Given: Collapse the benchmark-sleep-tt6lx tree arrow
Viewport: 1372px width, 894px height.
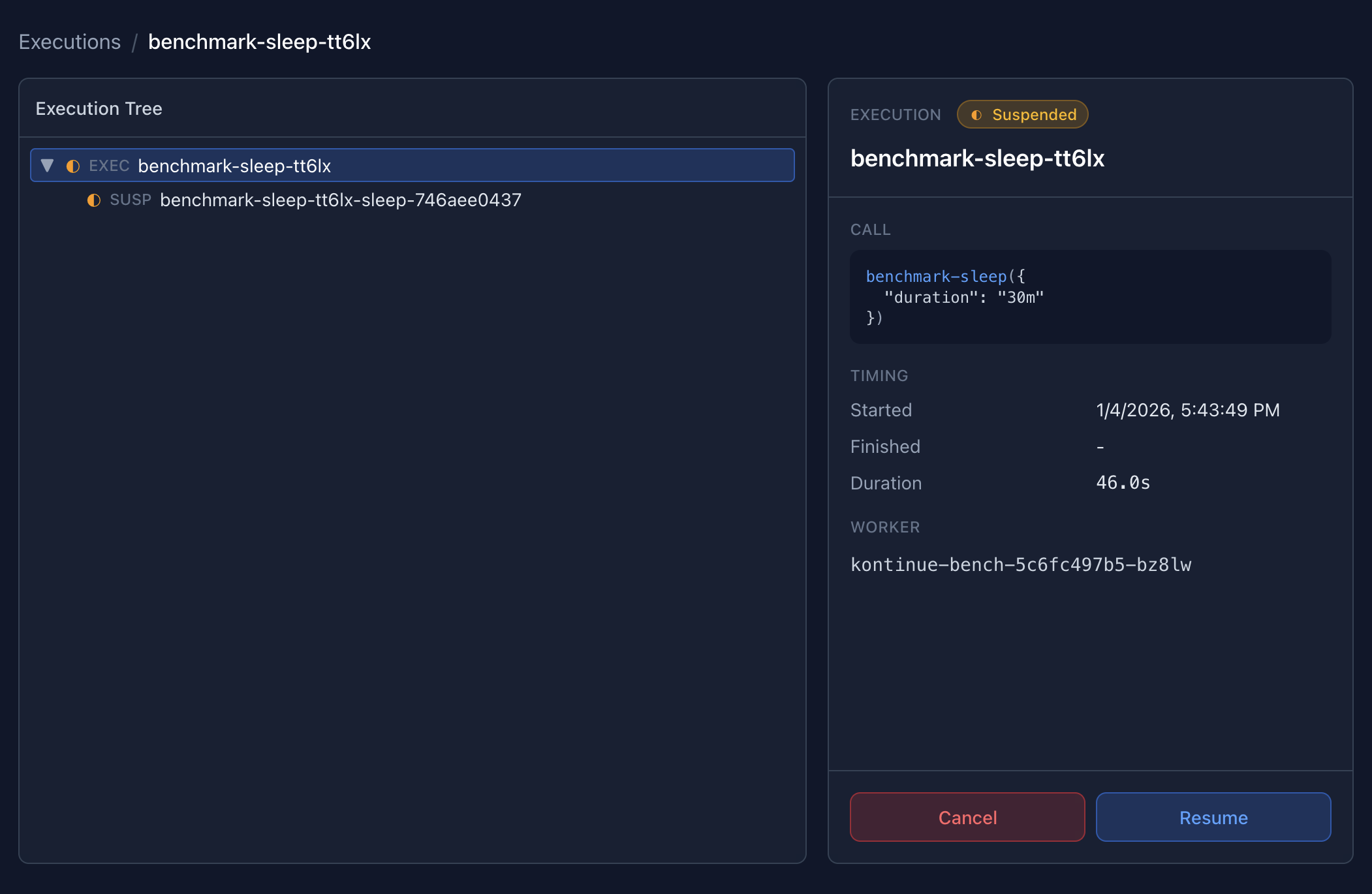Looking at the screenshot, I should click(x=47, y=166).
